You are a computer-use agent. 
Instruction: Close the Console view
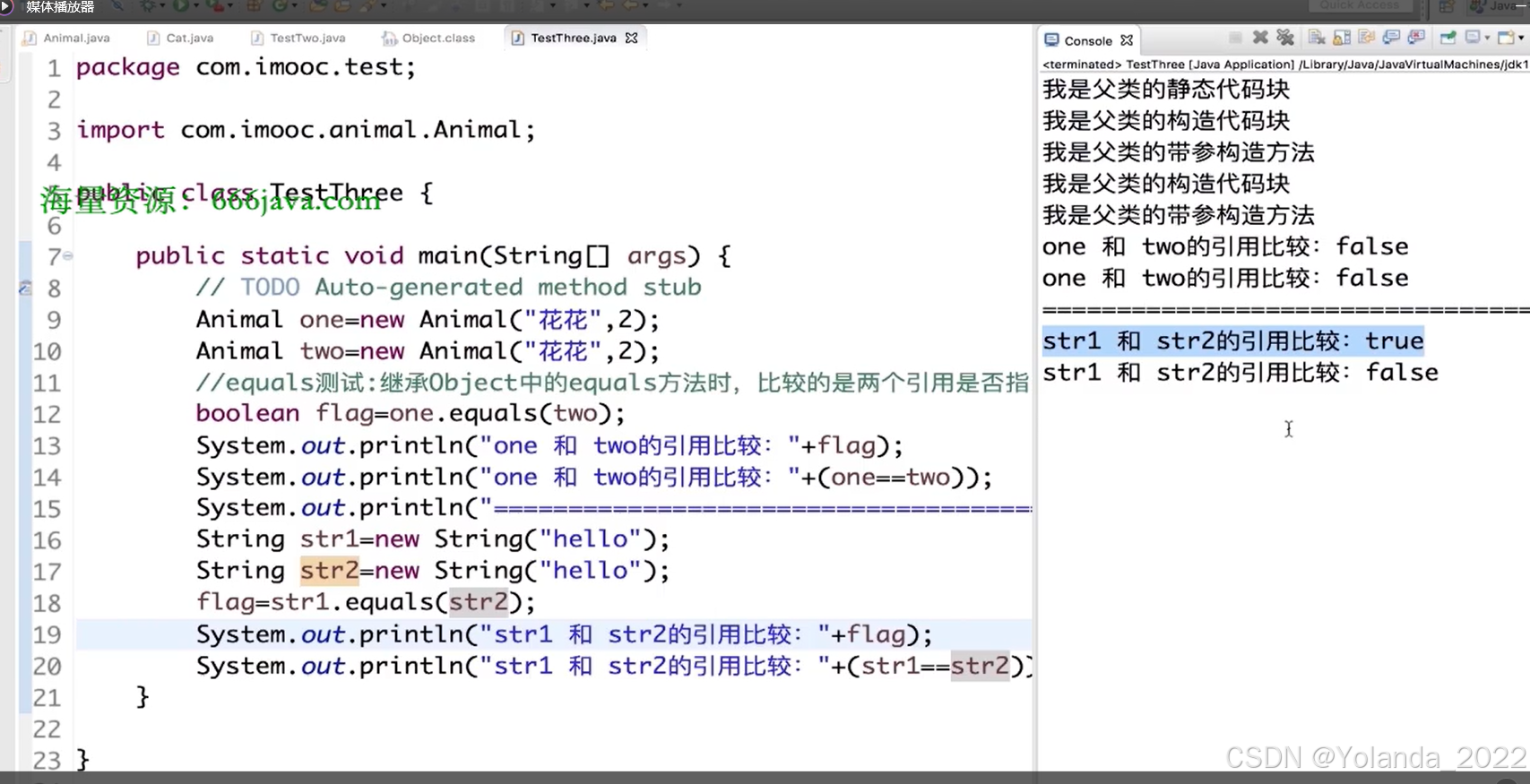pyautogui.click(x=1127, y=40)
